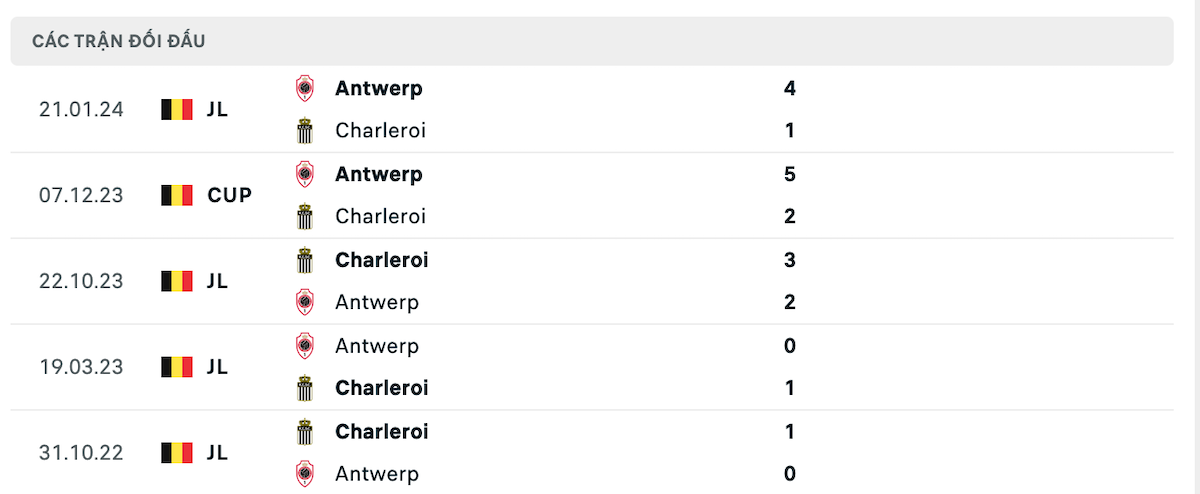
Task: Click Belgium flag in 31.10.22 row
Action: (176, 453)
